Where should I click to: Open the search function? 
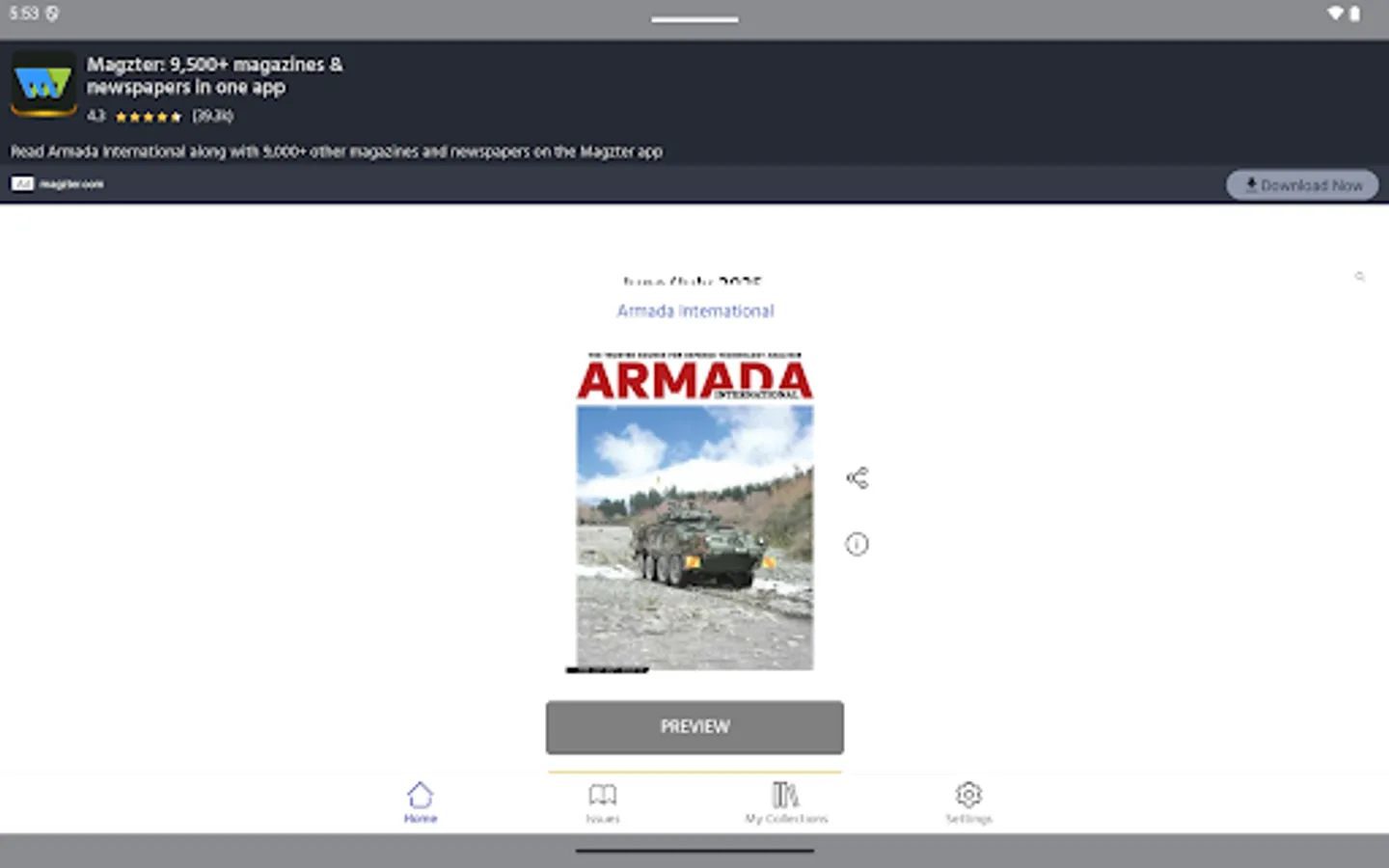1360,277
